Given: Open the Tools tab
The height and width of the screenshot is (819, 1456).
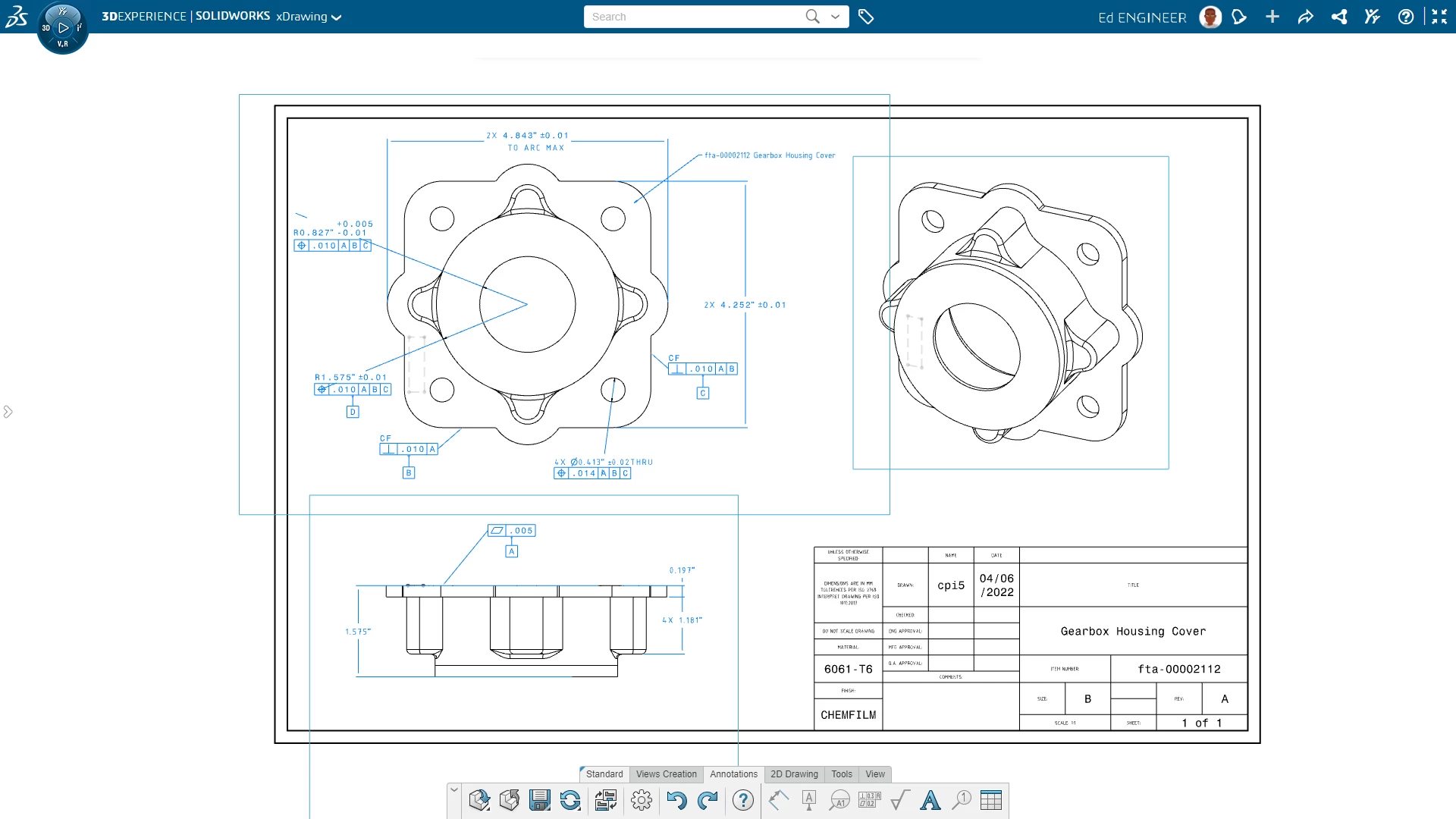Looking at the screenshot, I should pos(842,774).
